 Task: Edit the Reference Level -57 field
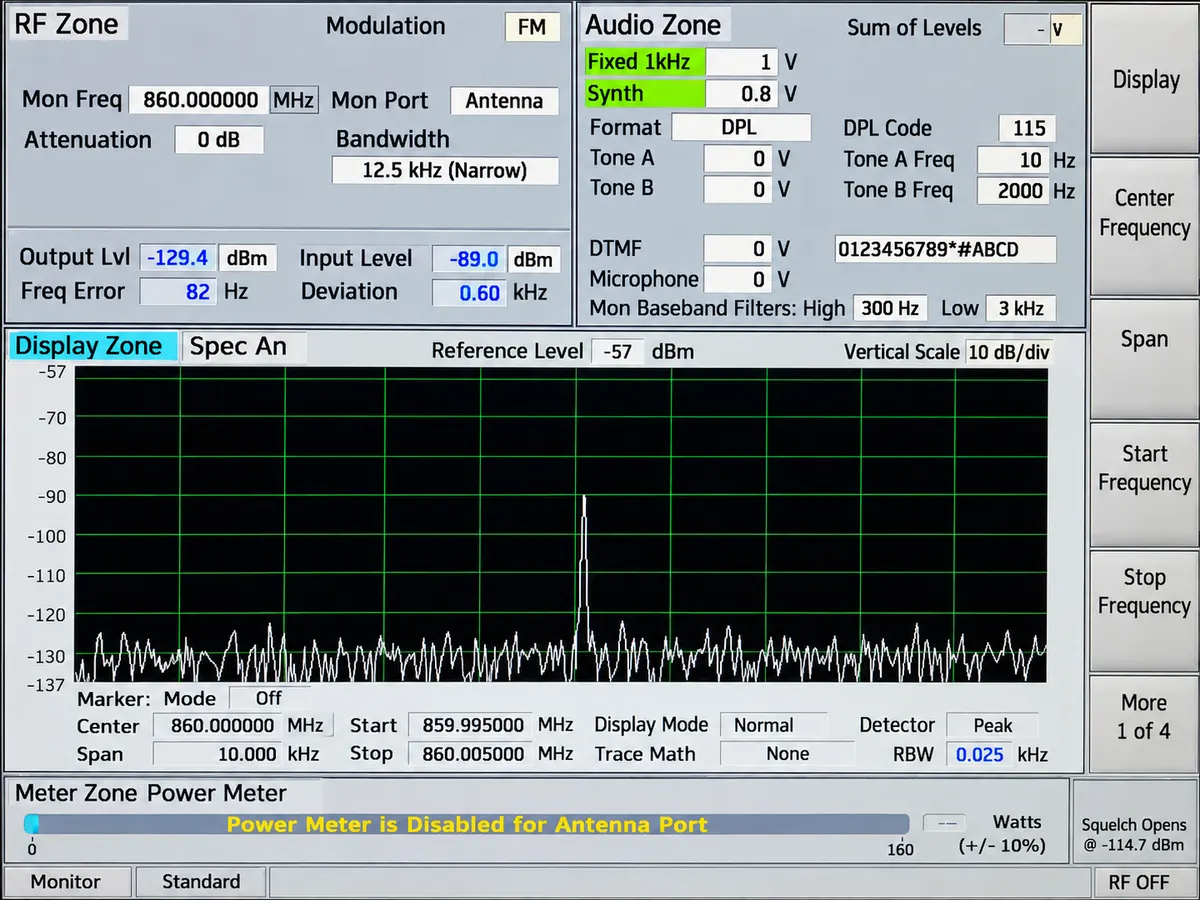coord(618,352)
